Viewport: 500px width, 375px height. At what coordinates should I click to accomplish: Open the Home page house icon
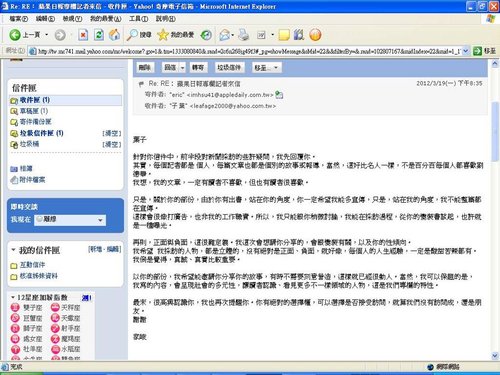pyautogui.click(x=114, y=35)
